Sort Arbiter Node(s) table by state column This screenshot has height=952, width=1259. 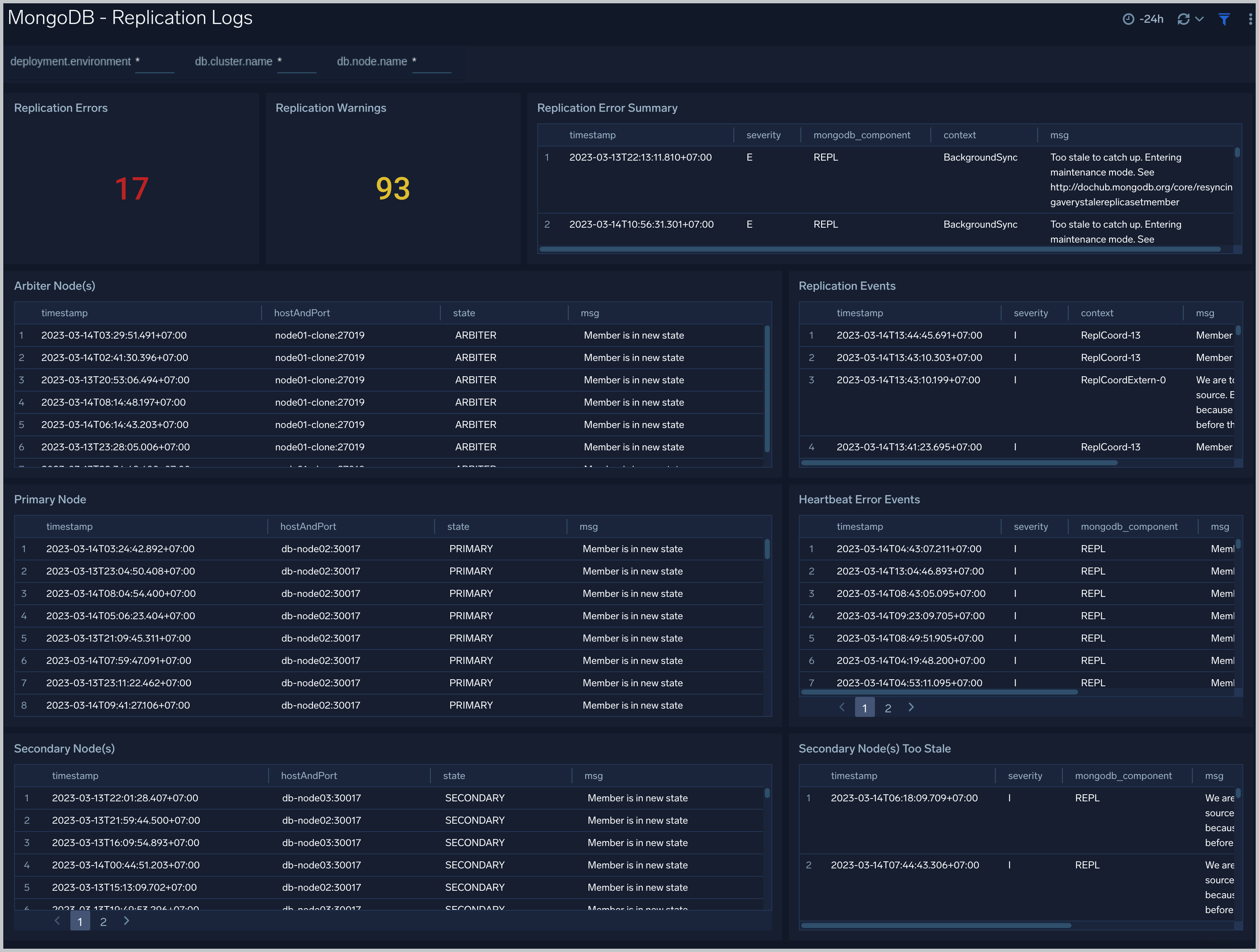pyautogui.click(x=464, y=313)
